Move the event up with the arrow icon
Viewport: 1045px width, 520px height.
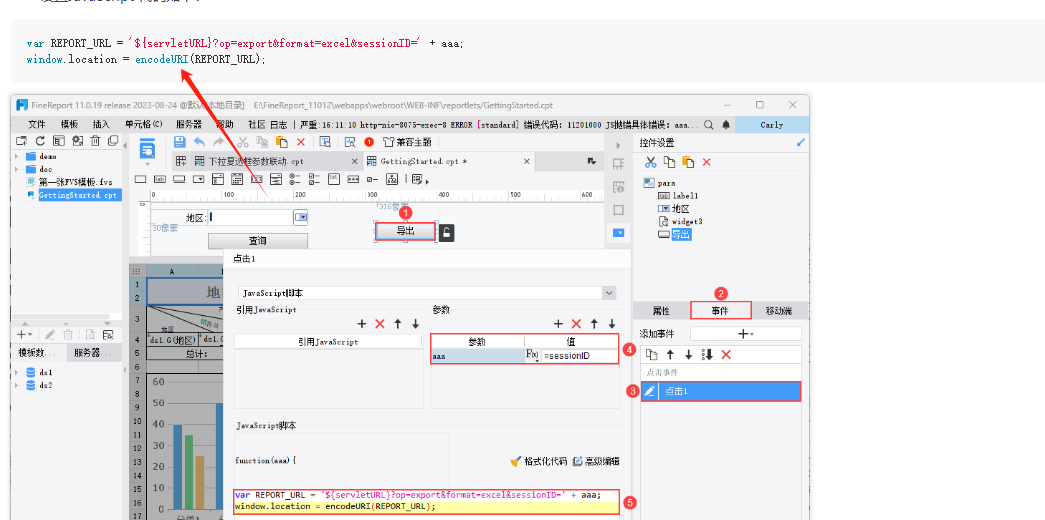(670, 355)
